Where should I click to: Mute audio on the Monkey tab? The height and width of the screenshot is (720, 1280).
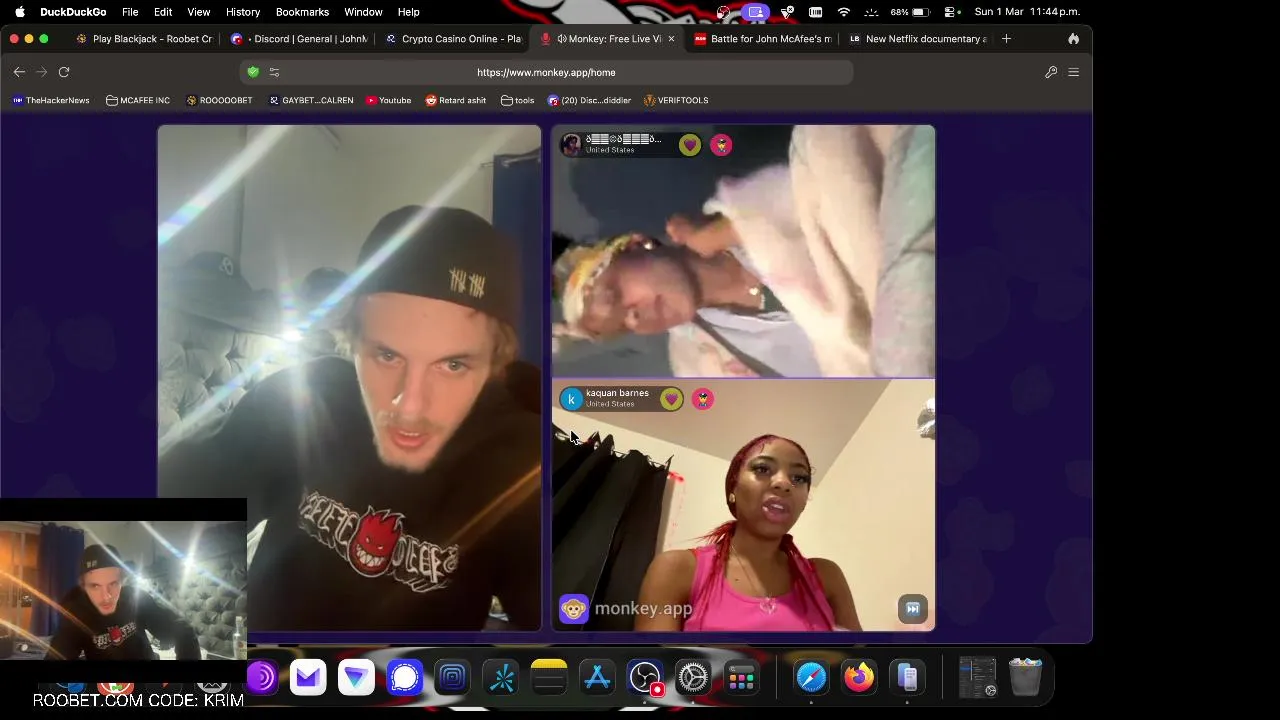pyautogui.click(x=562, y=39)
